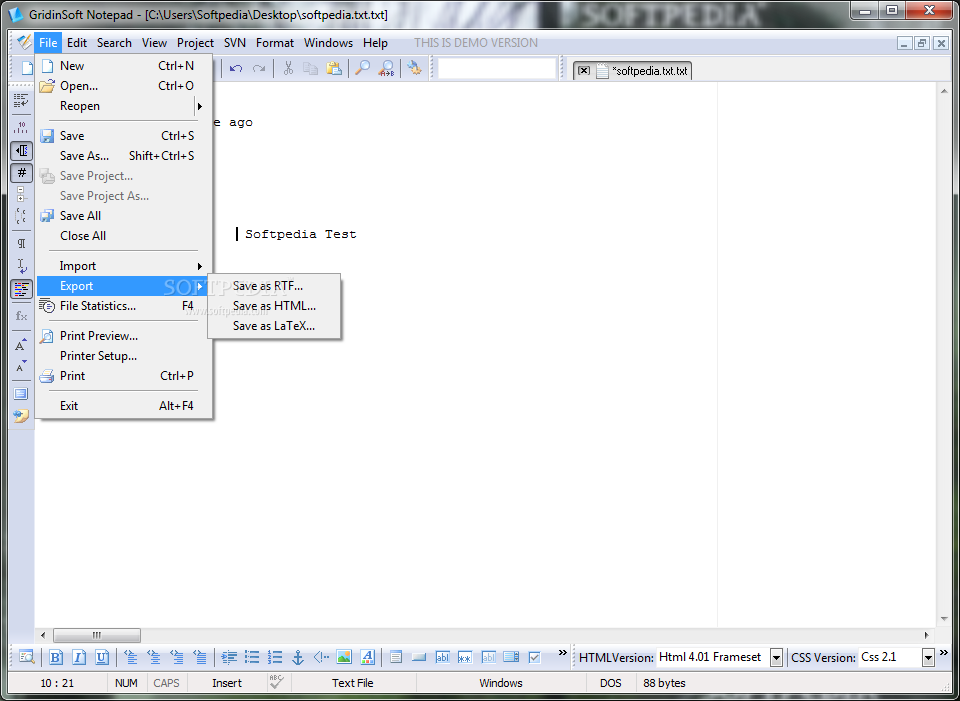
Task: Insert HTML comment '<!--' icon
Action: pyautogui.click(x=321, y=658)
